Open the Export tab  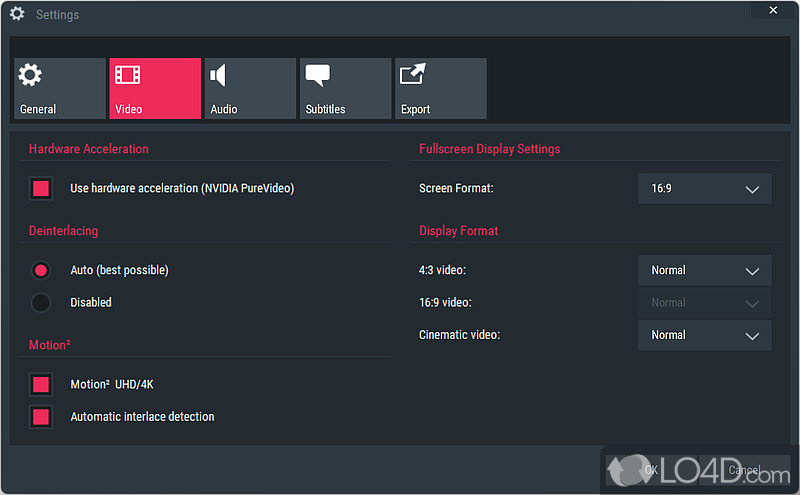point(441,88)
